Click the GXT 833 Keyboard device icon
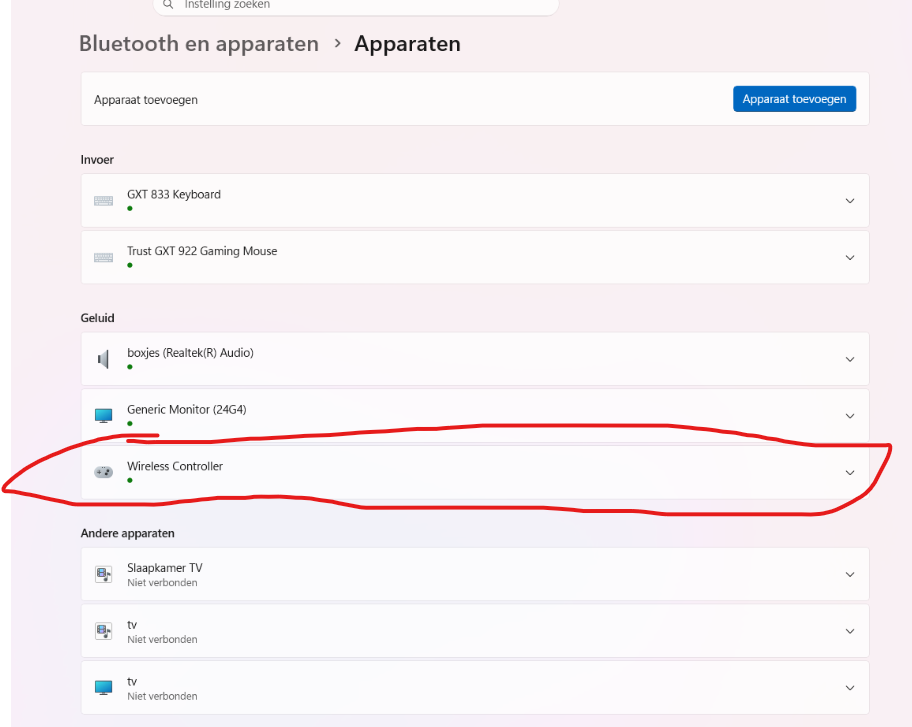Image resolution: width=912 pixels, height=727 pixels. coord(104,201)
